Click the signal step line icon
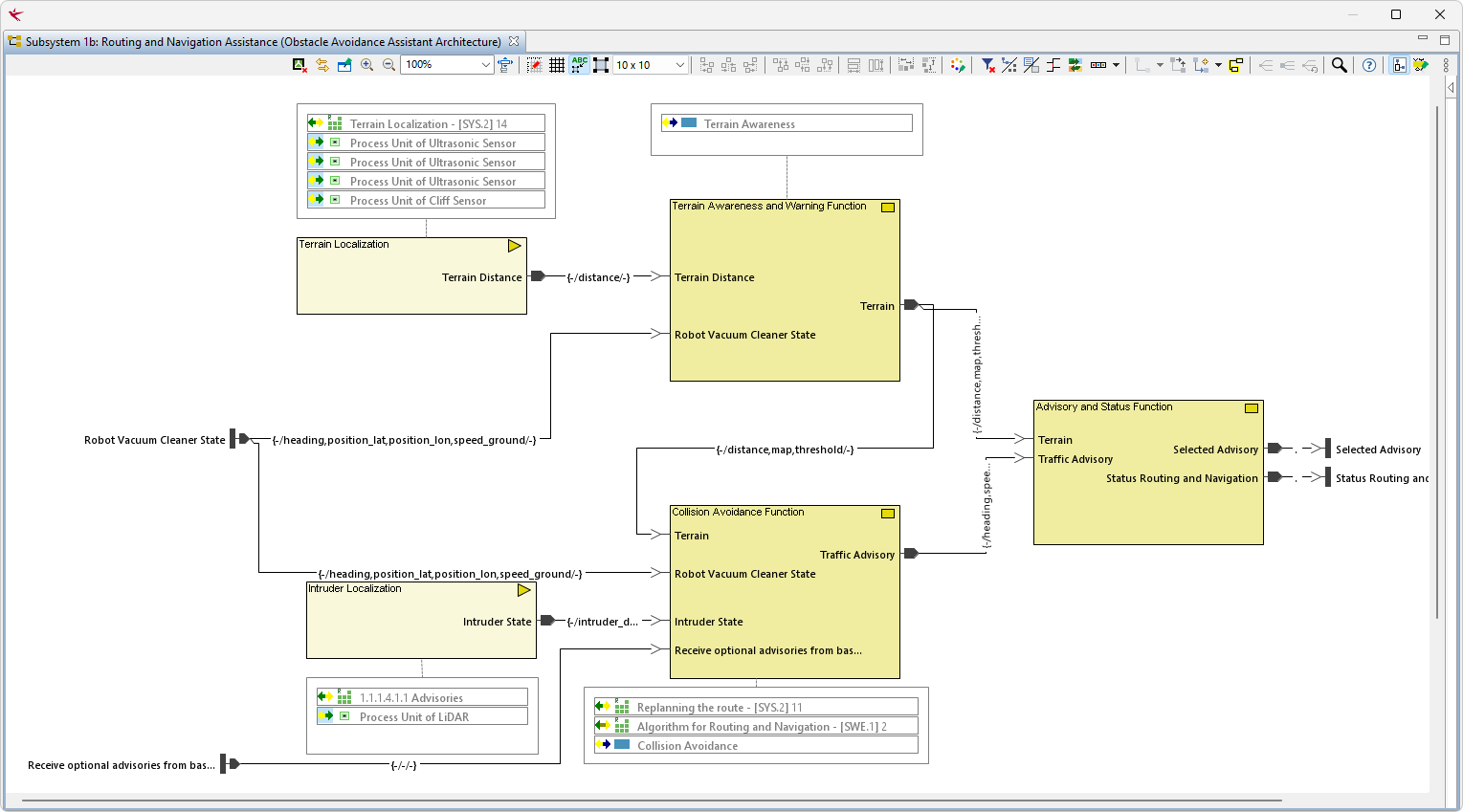This screenshot has height=812, width=1463. [x=1053, y=65]
